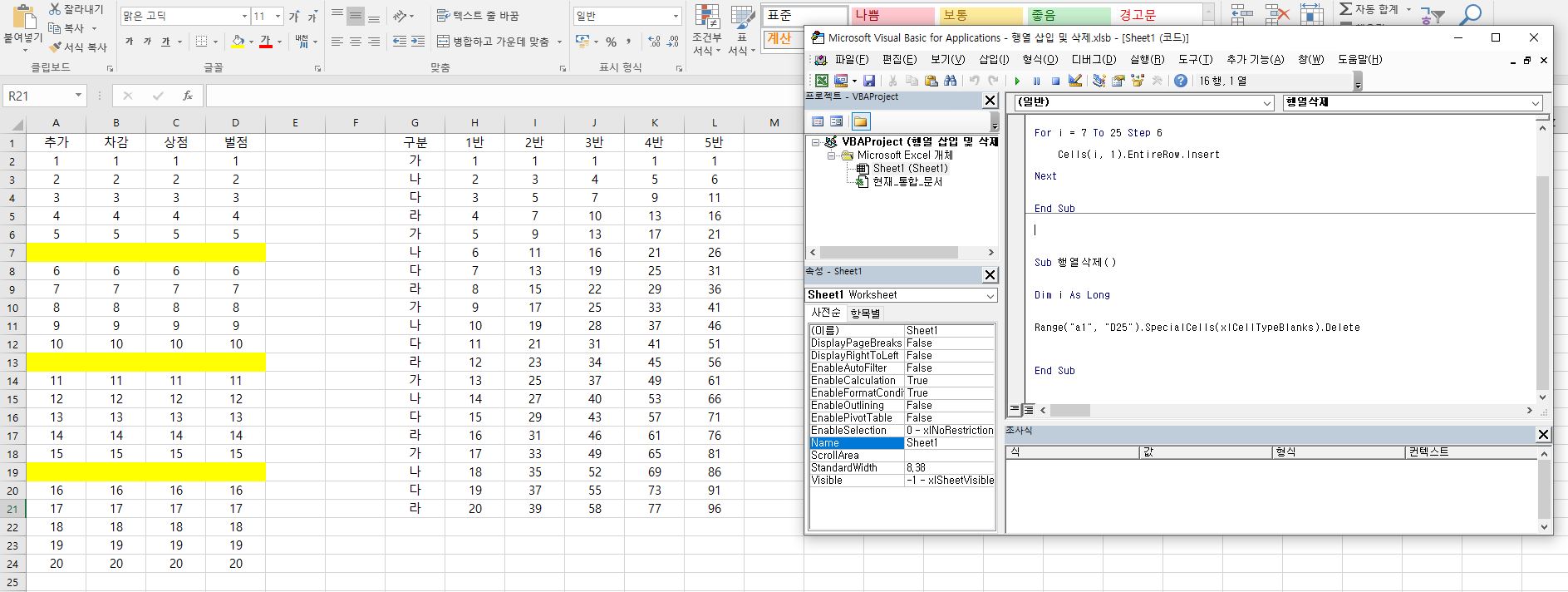Click the increase font size icon
Screen dimensions: 1568x592
294,17
